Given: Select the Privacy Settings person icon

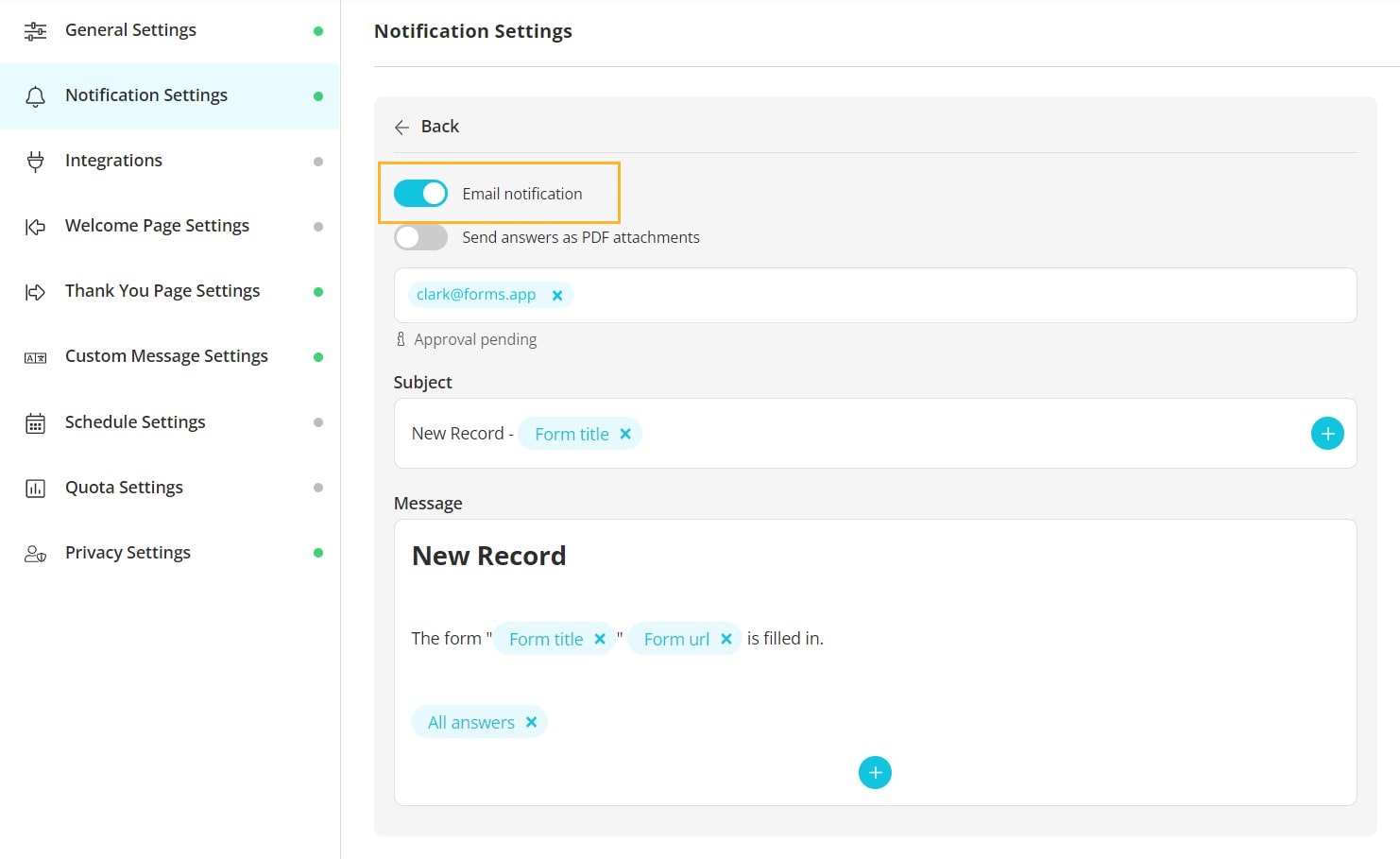Looking at the screenshot, I should tap(35, 553).
